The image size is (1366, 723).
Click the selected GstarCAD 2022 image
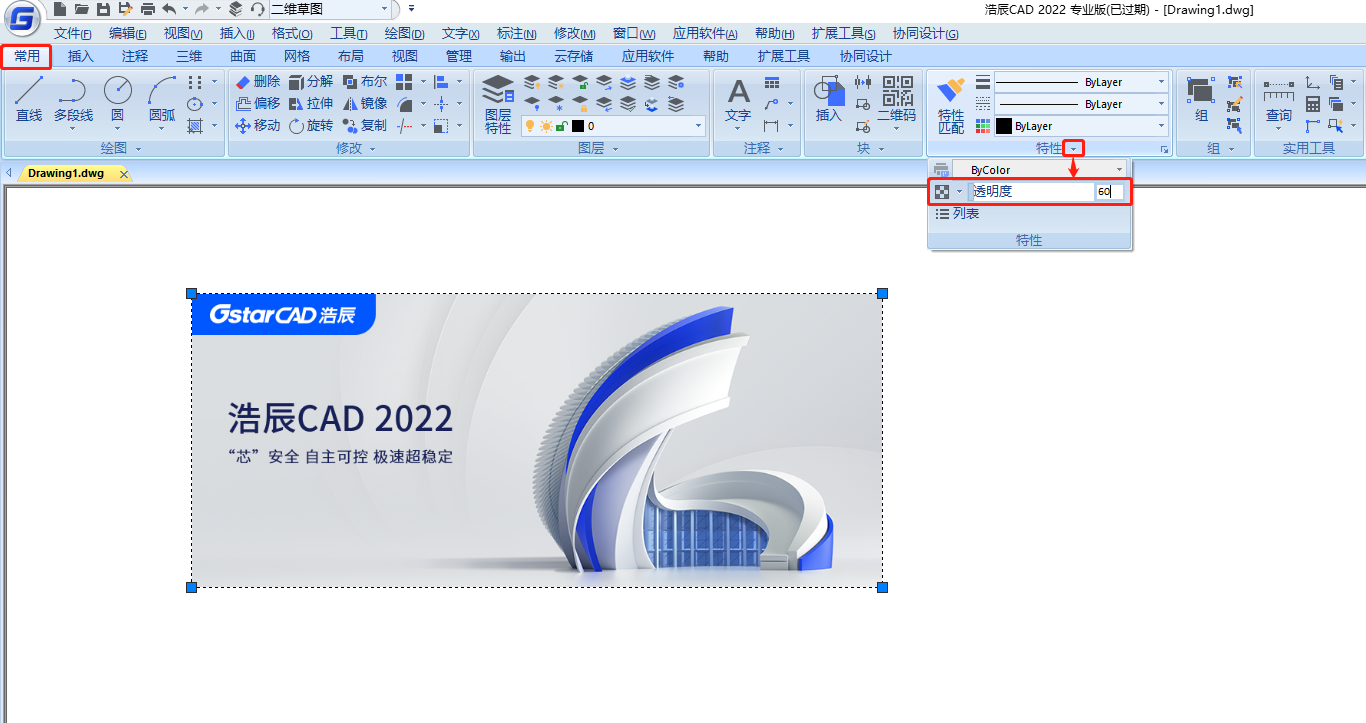(537, 440)
